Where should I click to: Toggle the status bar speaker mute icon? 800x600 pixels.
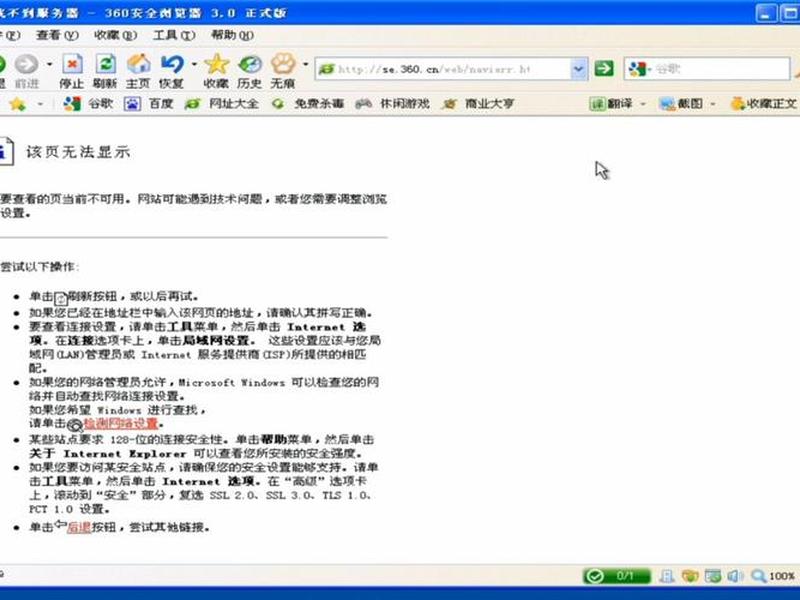[735, 576]
